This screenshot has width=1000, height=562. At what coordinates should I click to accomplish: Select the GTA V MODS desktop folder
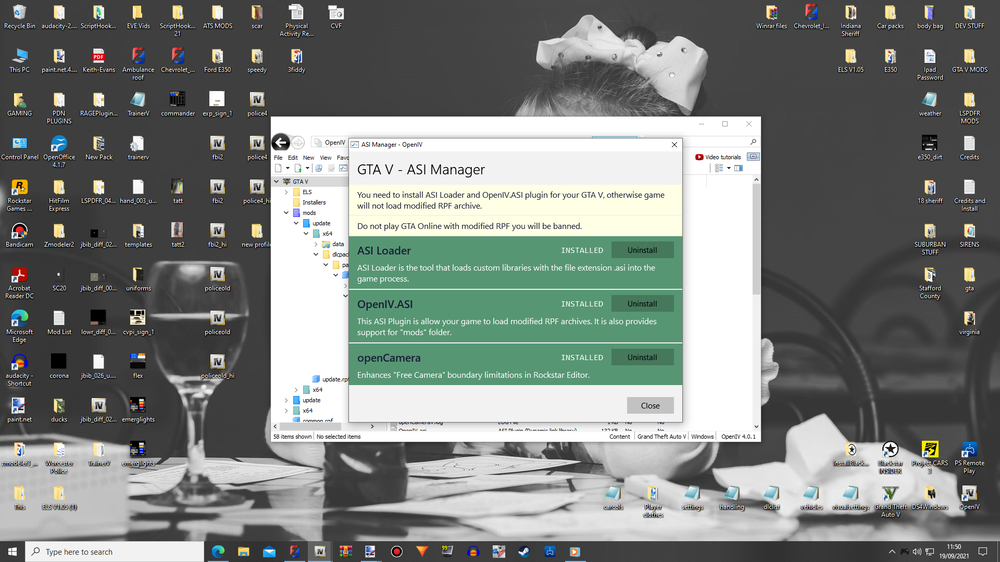(x=969, y=61)
